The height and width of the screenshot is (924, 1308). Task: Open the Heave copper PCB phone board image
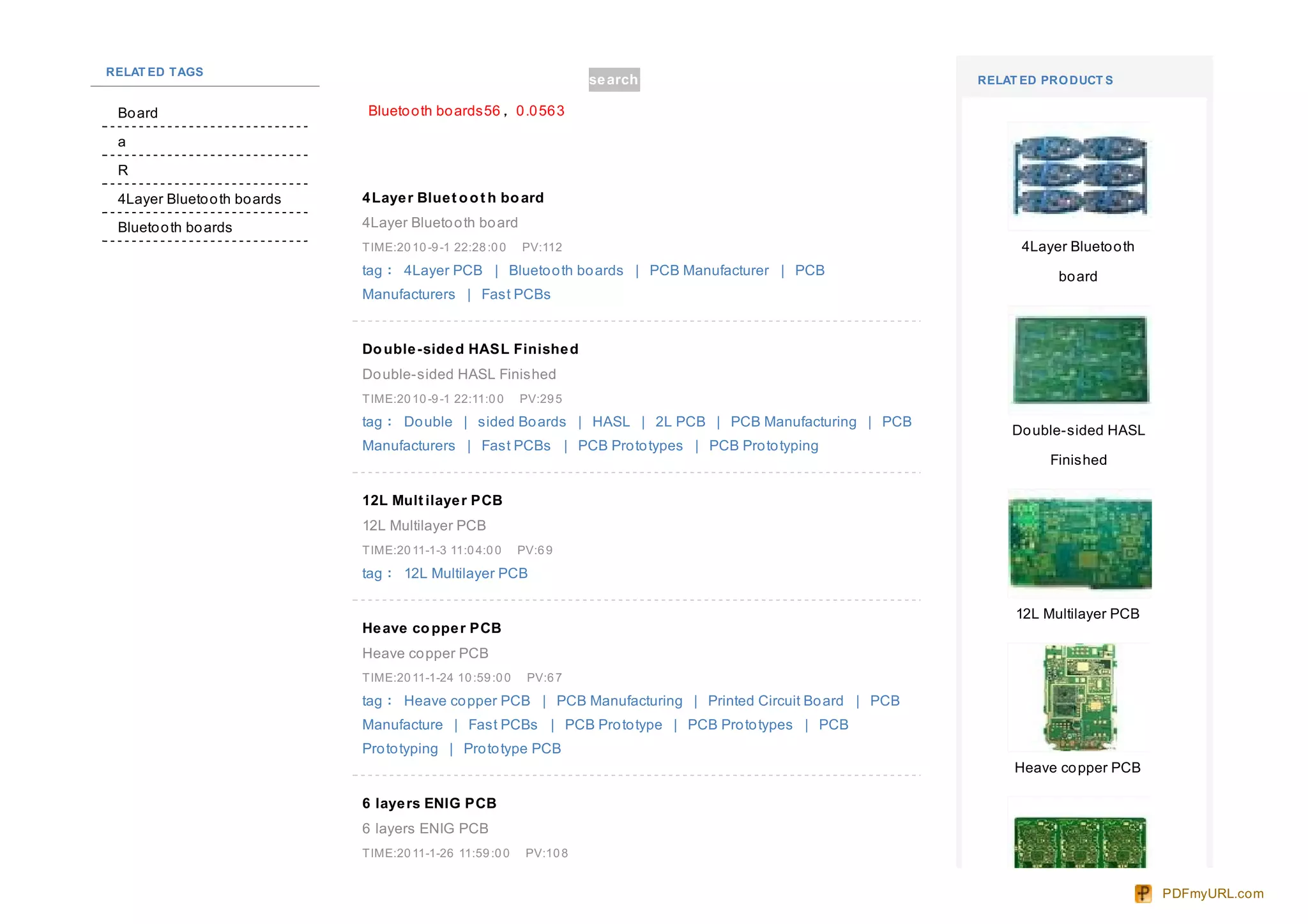(1079, 697)
